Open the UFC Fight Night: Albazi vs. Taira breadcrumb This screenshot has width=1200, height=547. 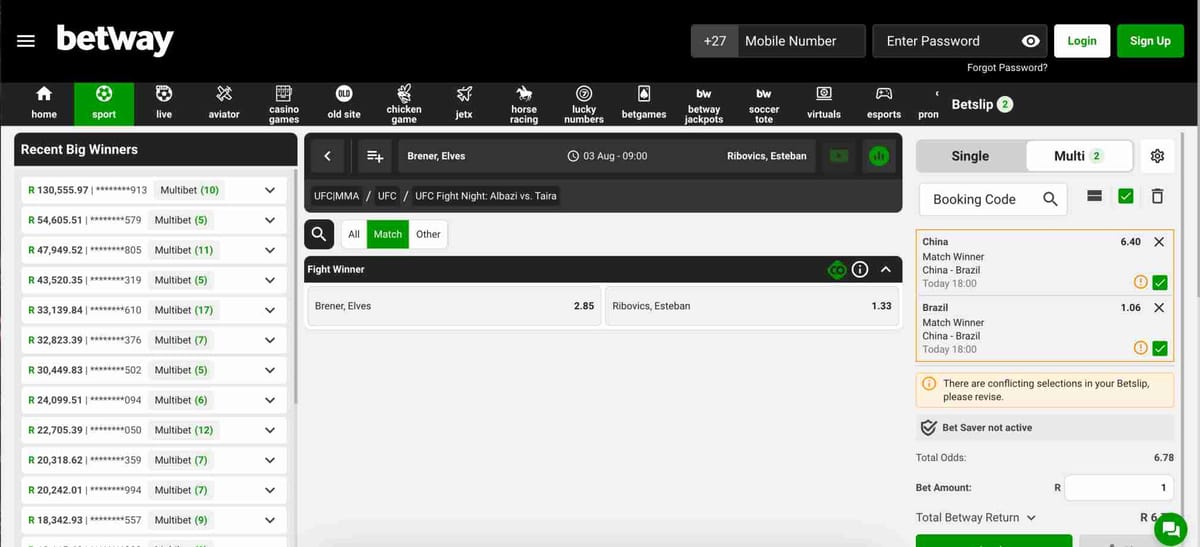point(486,196)
